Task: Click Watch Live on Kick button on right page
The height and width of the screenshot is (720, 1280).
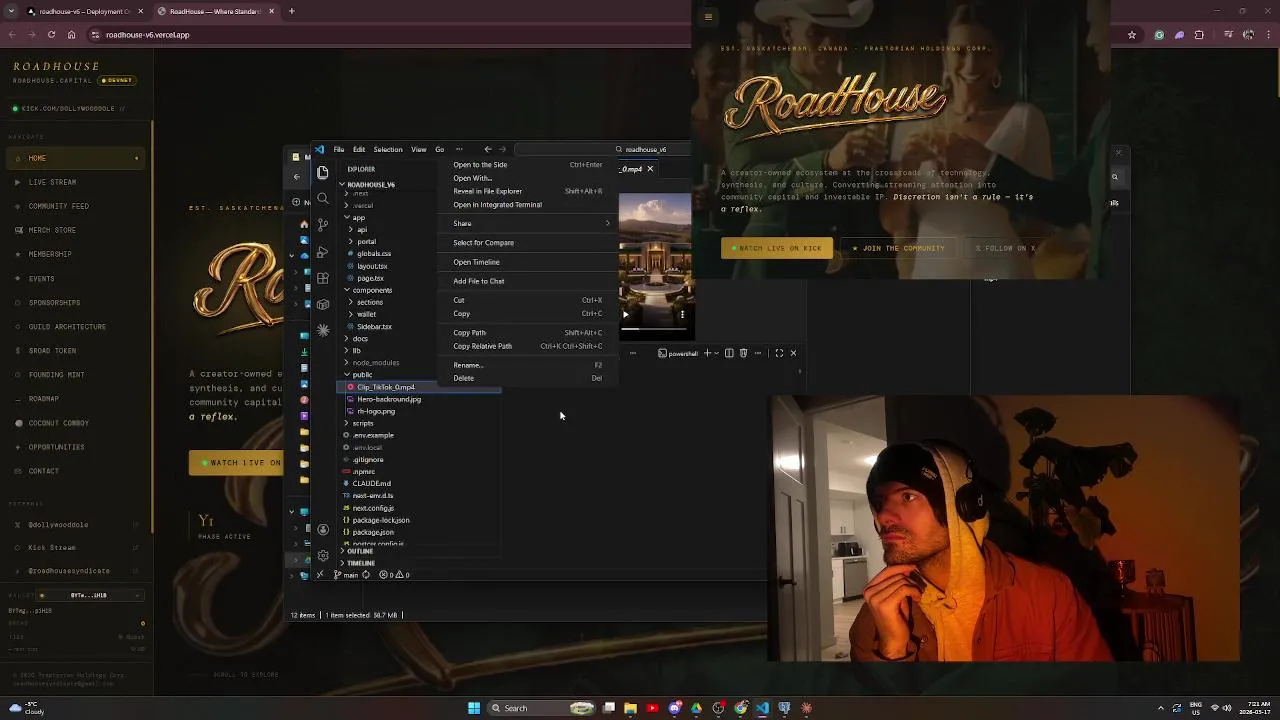Action: tap(777, 248)
